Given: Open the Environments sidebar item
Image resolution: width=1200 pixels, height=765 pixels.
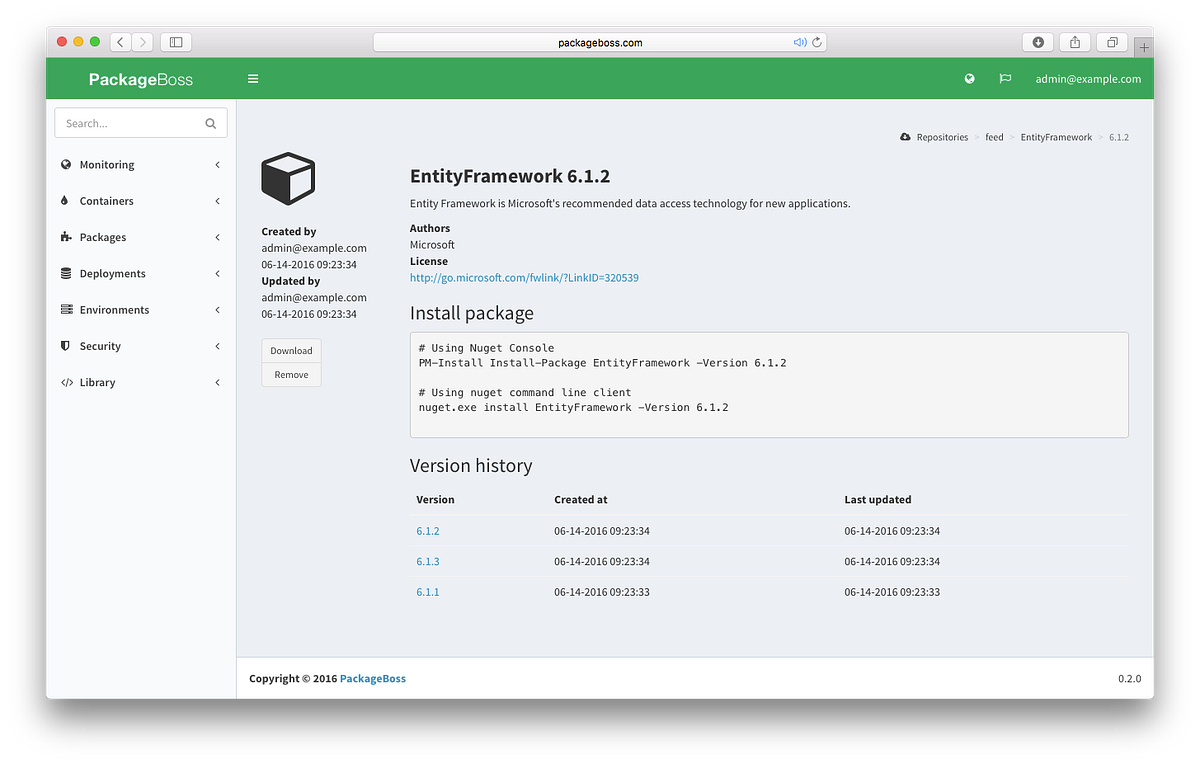Looking at the screenshot, I should 141,310.
